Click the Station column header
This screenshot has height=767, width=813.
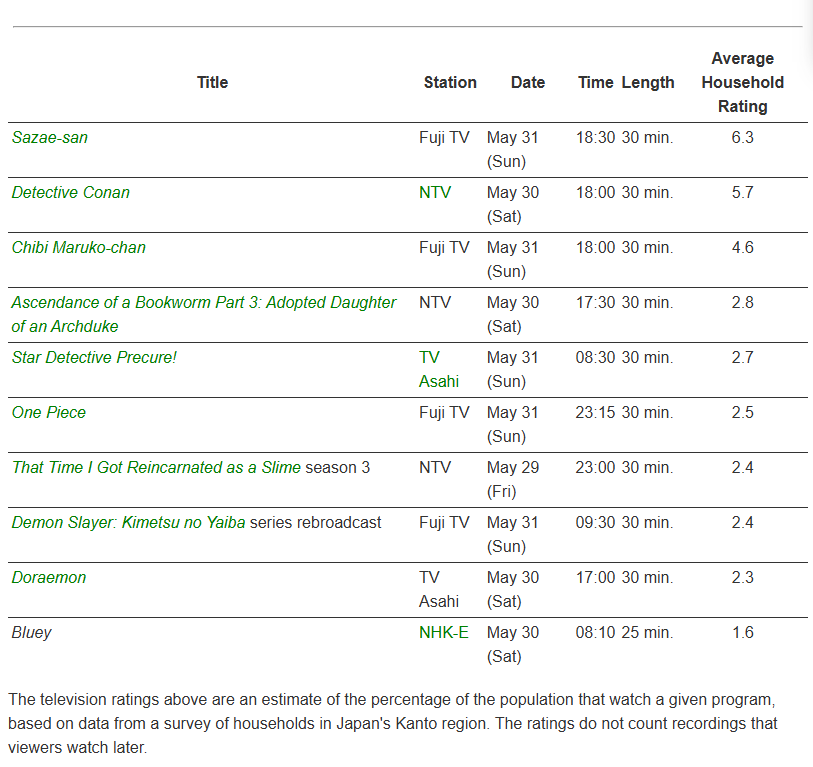click(x=450, y=82)
